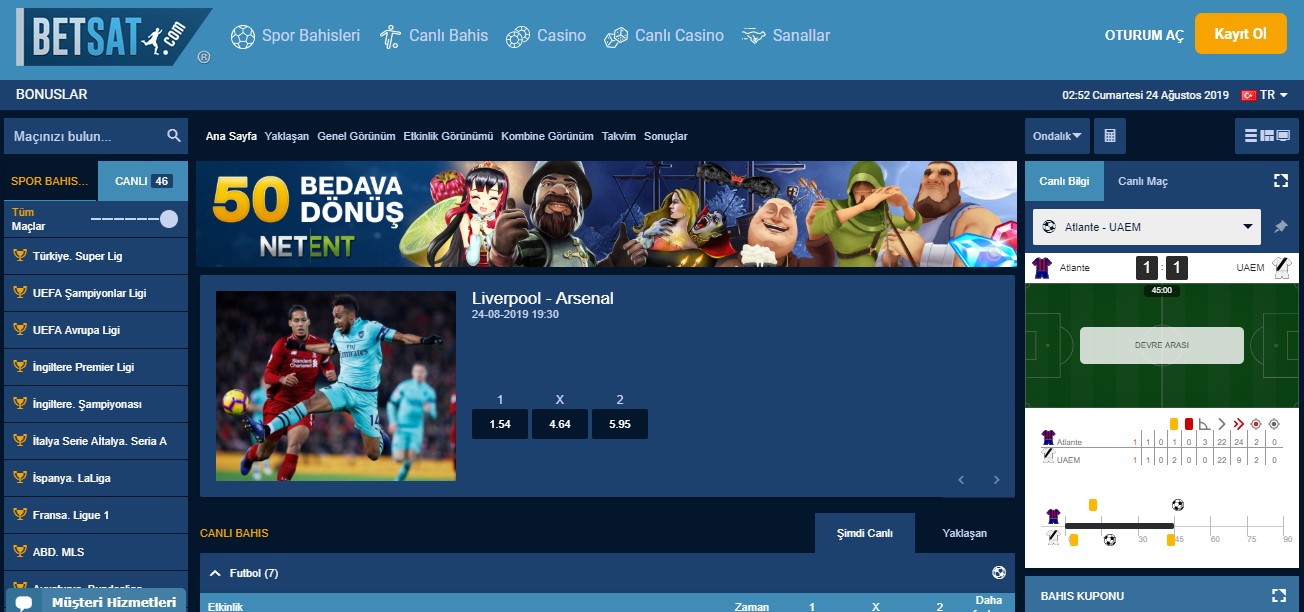Select the Spor Bahis tab in sidebar
Viewport: 1304px width, 612px height.
click(x=50, y=181)
